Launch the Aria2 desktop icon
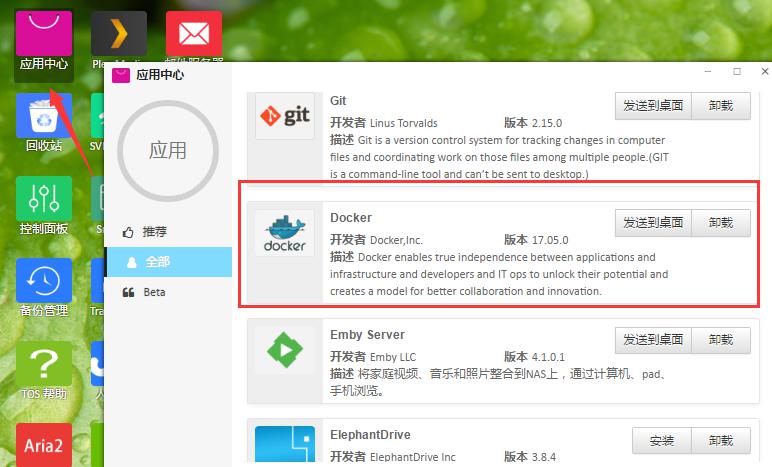This screenshot has width=772, height=467. [44, 444]
